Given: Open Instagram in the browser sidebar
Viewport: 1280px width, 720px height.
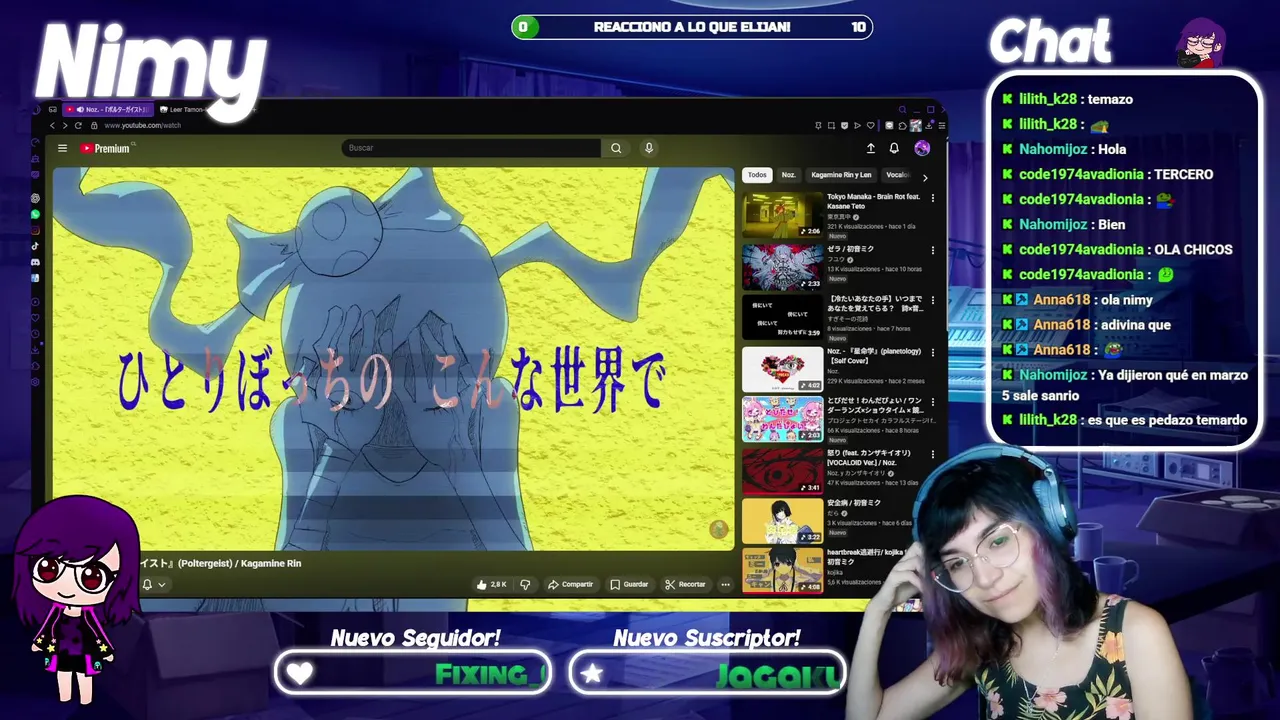Looking at the screenshot, I should coord(35,230).
